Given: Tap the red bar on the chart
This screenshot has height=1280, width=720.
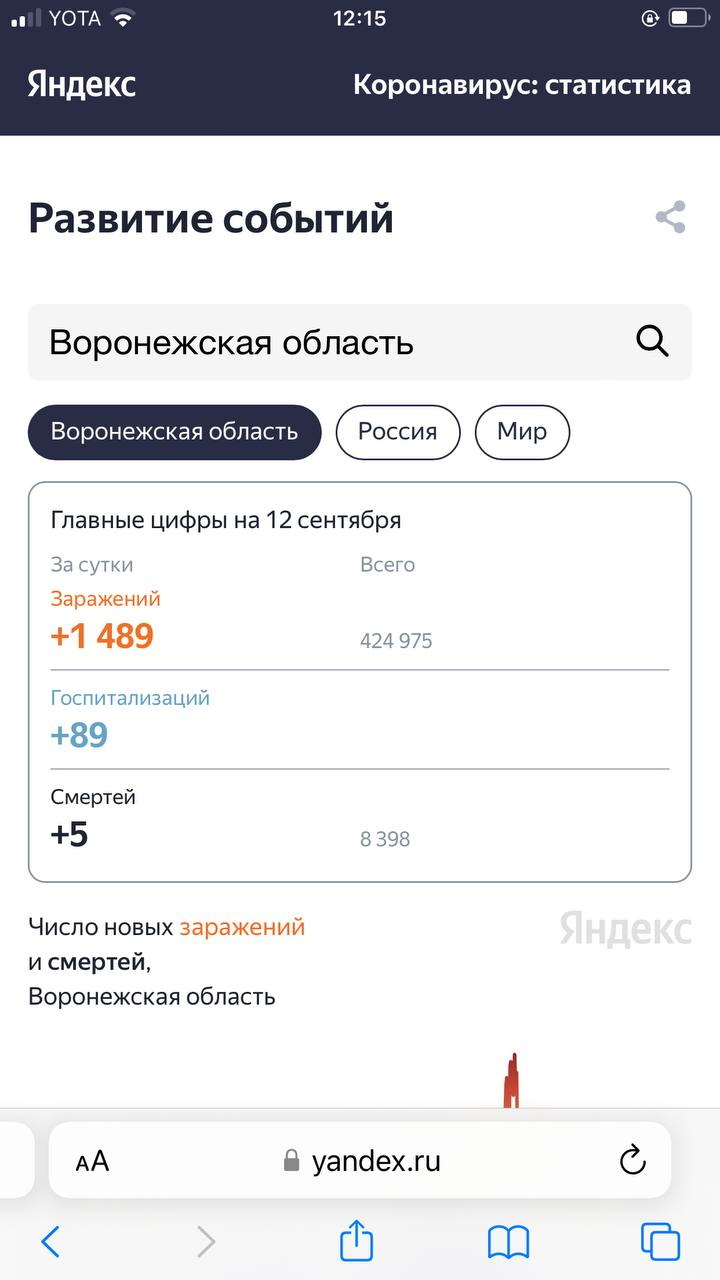Looking at the screenshot, I should click(x=511, y=1080).
